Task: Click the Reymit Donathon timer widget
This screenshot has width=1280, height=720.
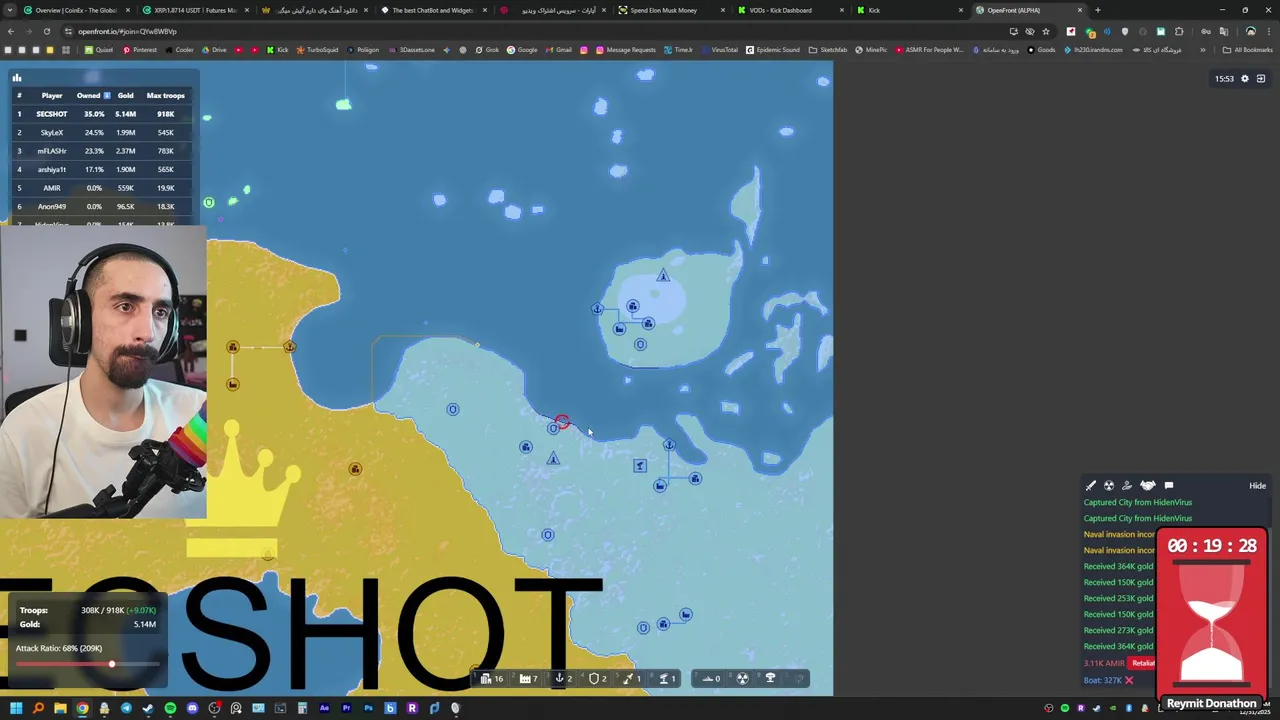Action: coord(1212,618)
